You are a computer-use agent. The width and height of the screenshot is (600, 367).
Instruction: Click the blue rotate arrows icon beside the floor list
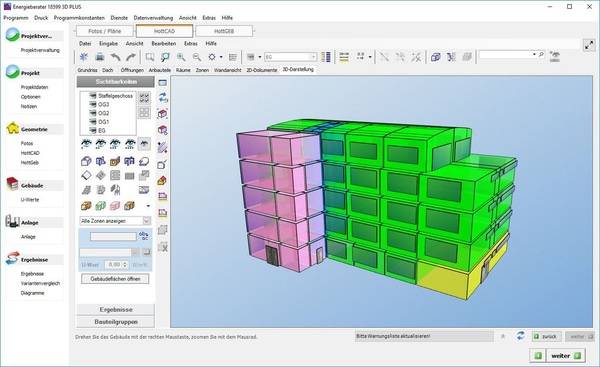163,98
